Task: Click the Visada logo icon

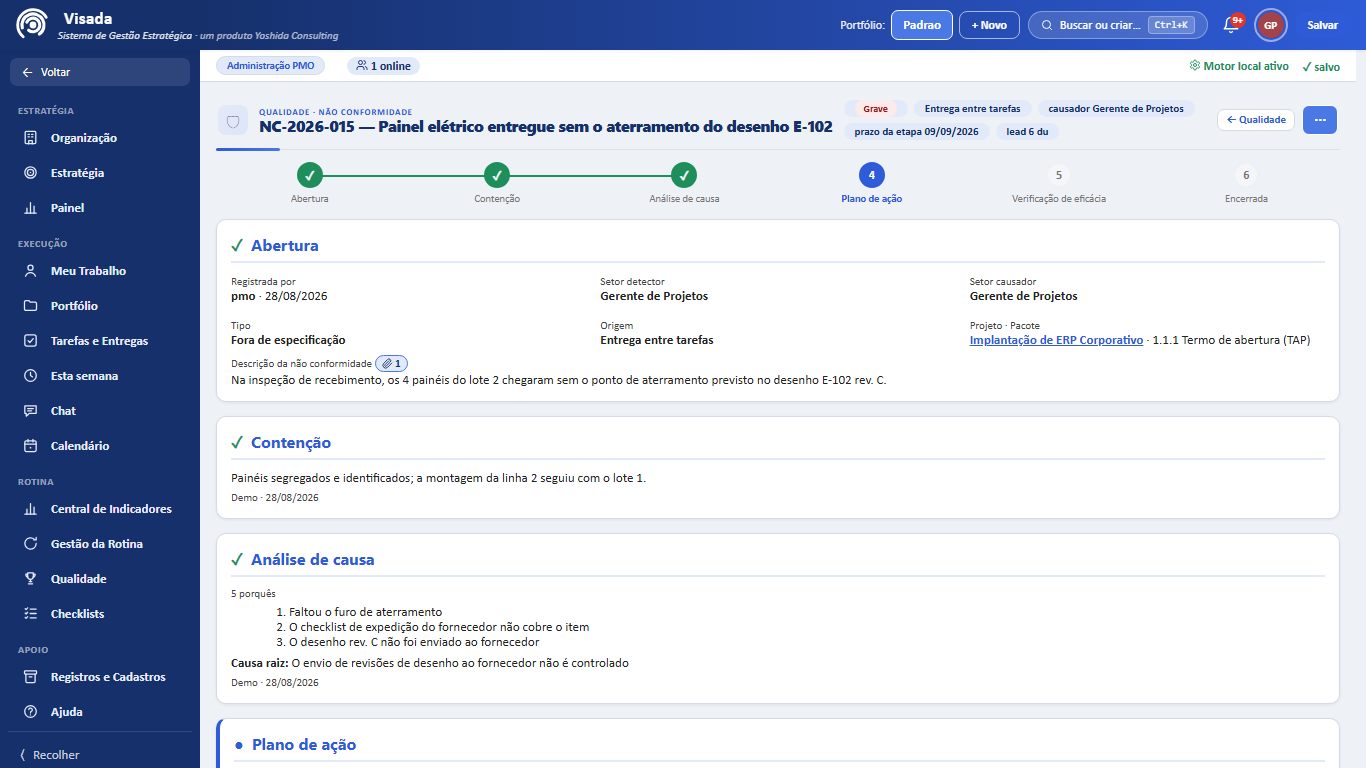Action: coord(32,24)
